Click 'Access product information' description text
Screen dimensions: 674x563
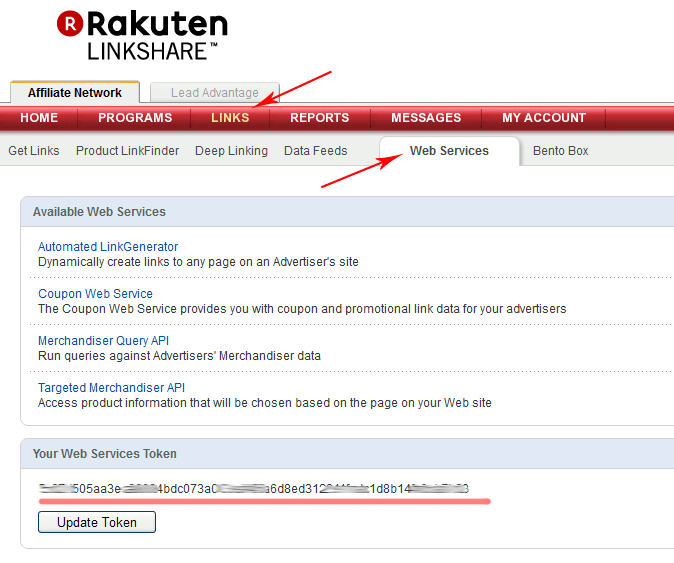265,403
